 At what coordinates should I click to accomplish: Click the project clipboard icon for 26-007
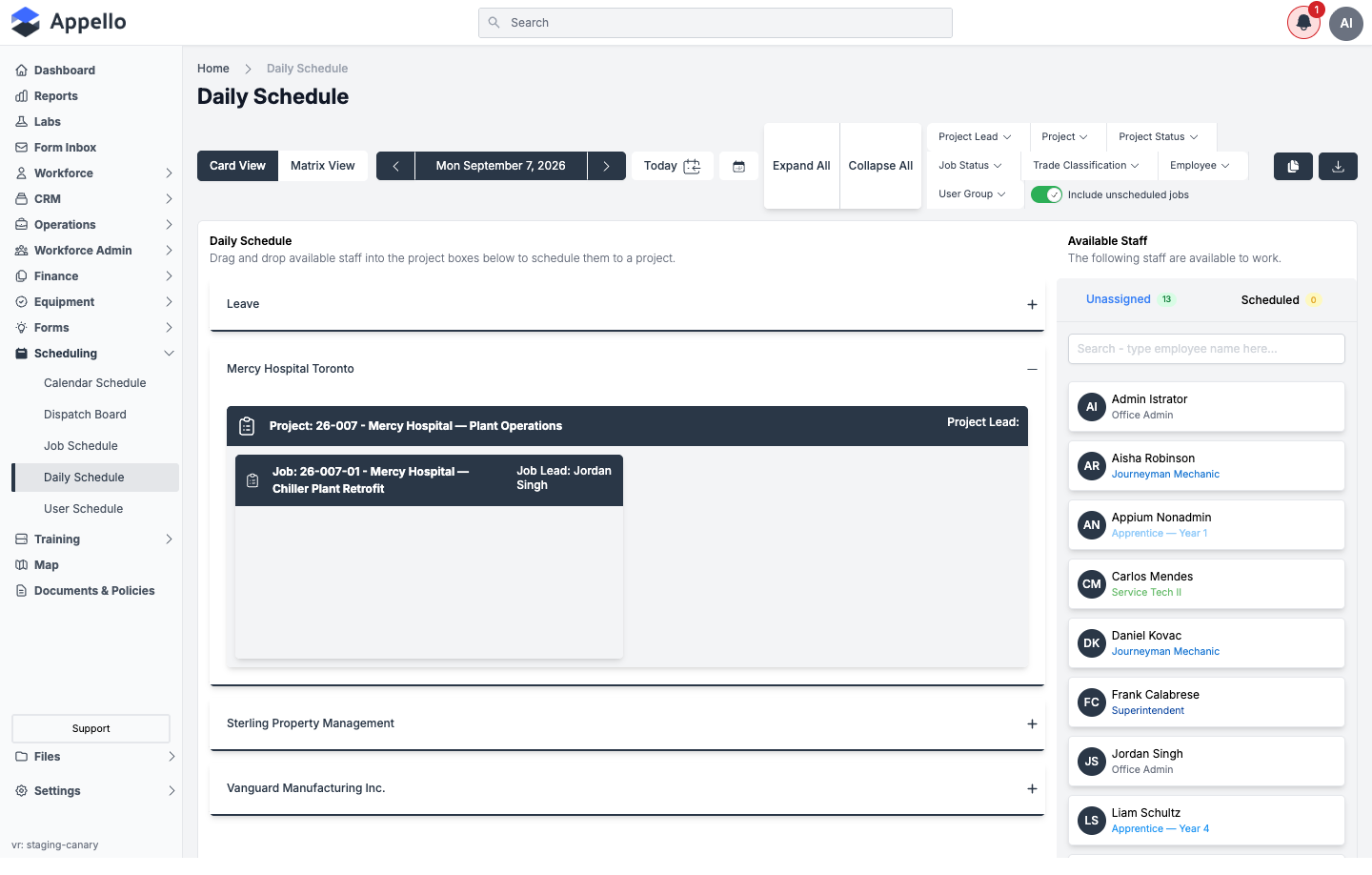click(247, 426)
